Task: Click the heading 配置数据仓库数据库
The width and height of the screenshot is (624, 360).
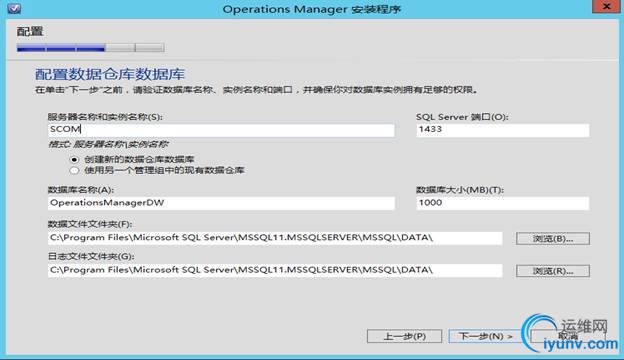Action: (x=110, y=74)
